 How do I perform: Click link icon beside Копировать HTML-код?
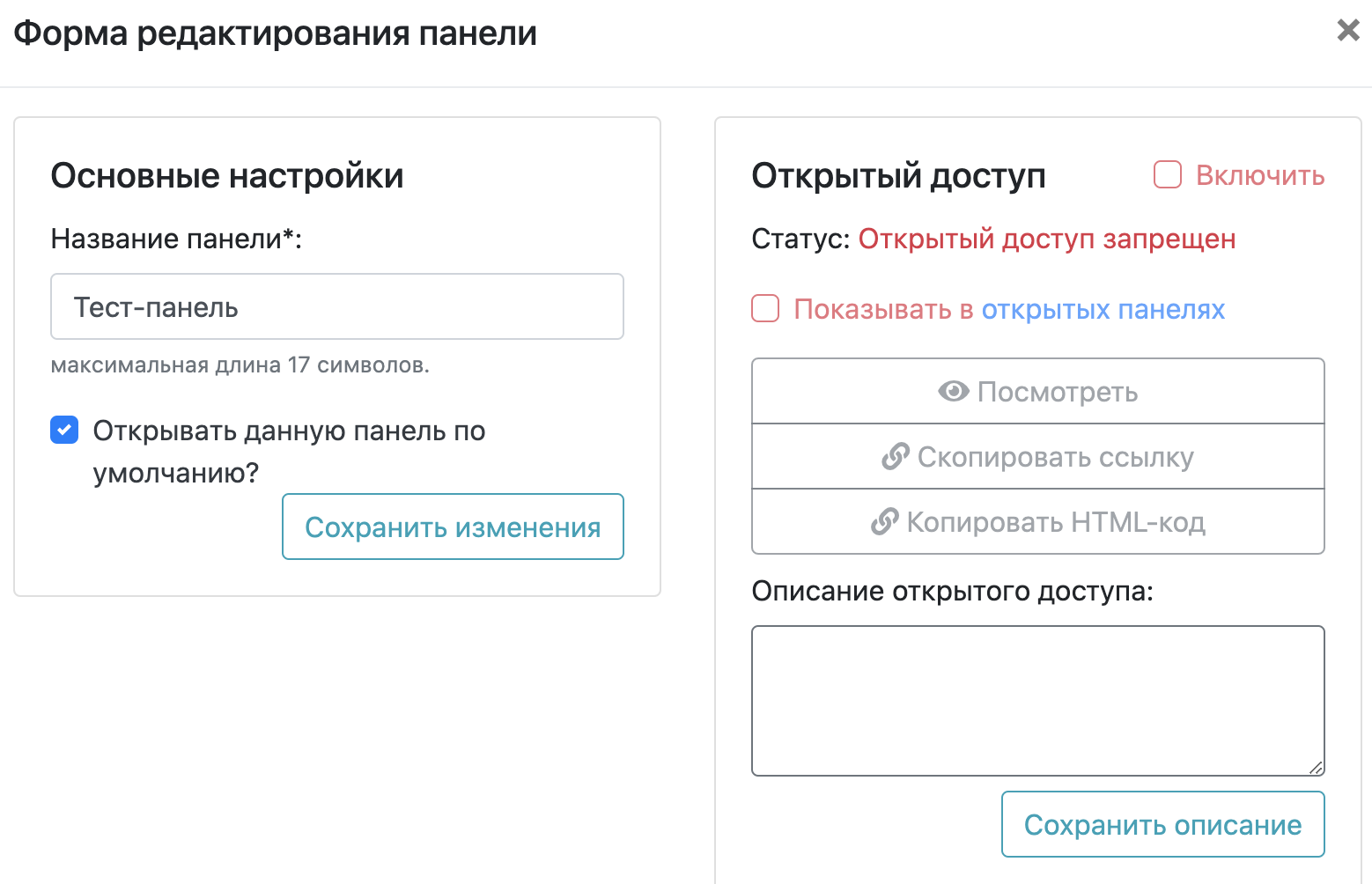(x=885, y=522)
